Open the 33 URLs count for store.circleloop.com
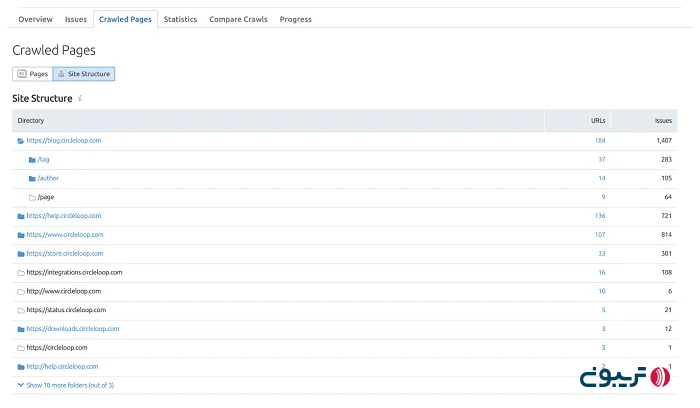 tap(601, 254)
